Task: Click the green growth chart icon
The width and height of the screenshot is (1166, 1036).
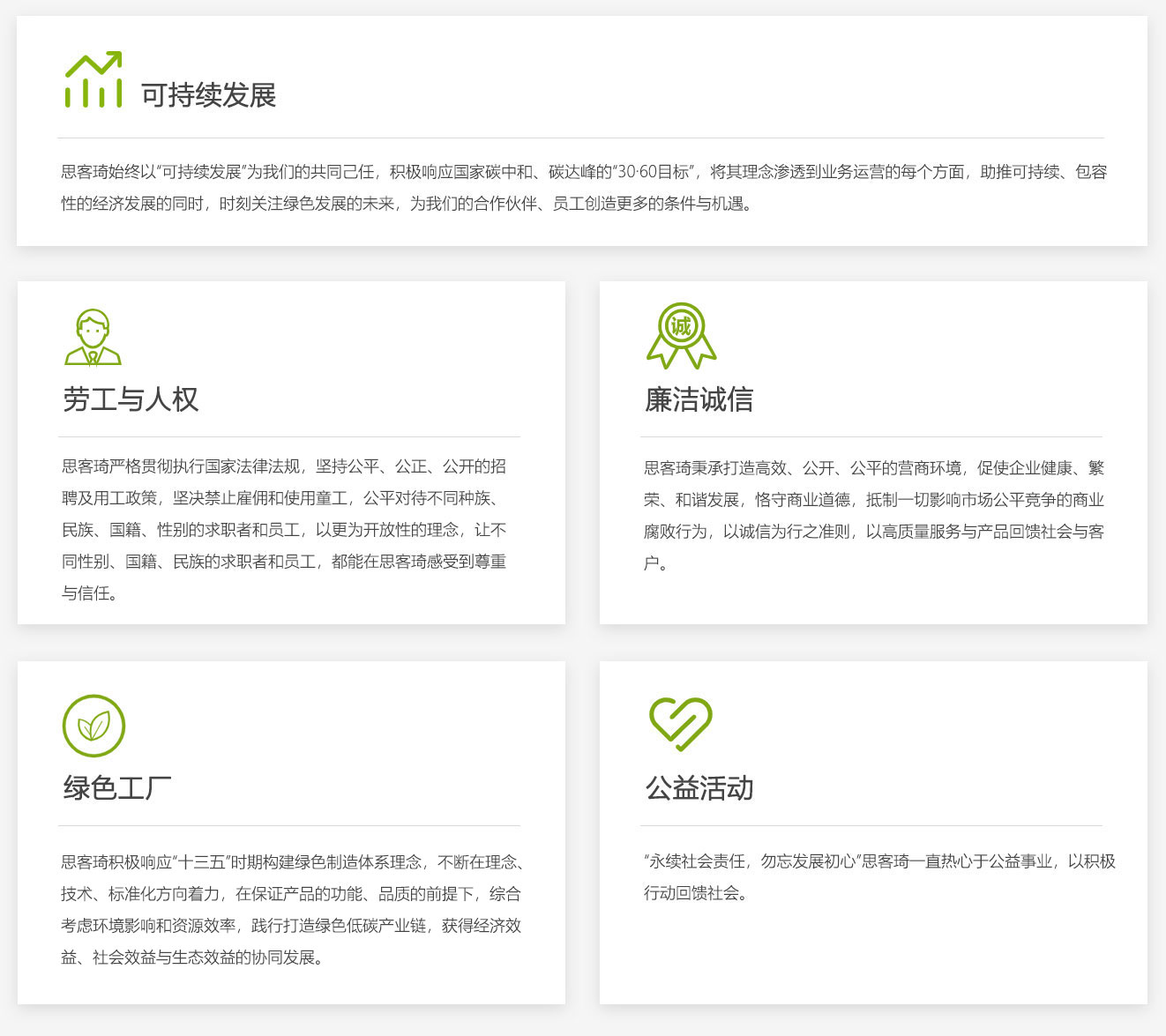Action: tap(93, 79)
